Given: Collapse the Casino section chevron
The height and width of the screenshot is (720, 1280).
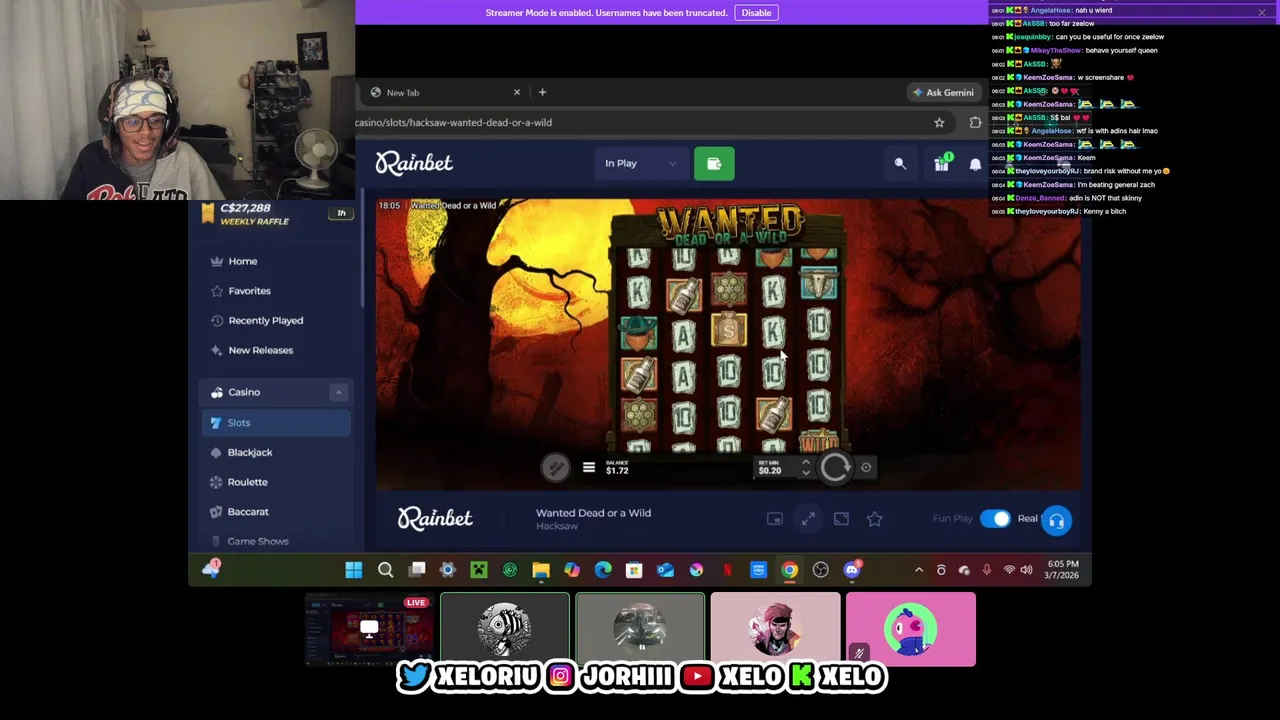Looking at the screenshot, I should pyautogui.click(x=338, y=392).
